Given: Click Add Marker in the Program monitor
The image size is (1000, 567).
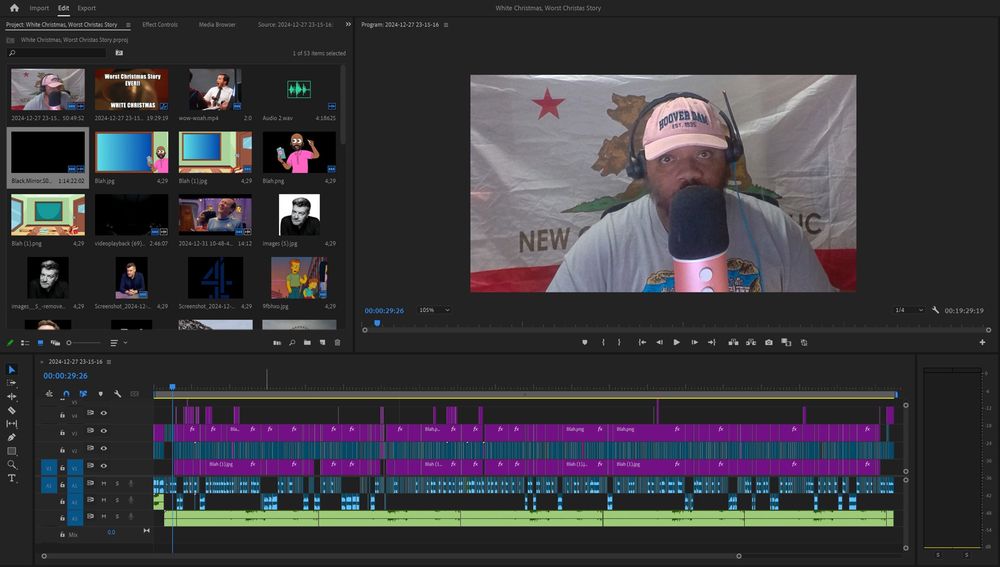Looking at the screenshot, I should (x=585, y=342).
